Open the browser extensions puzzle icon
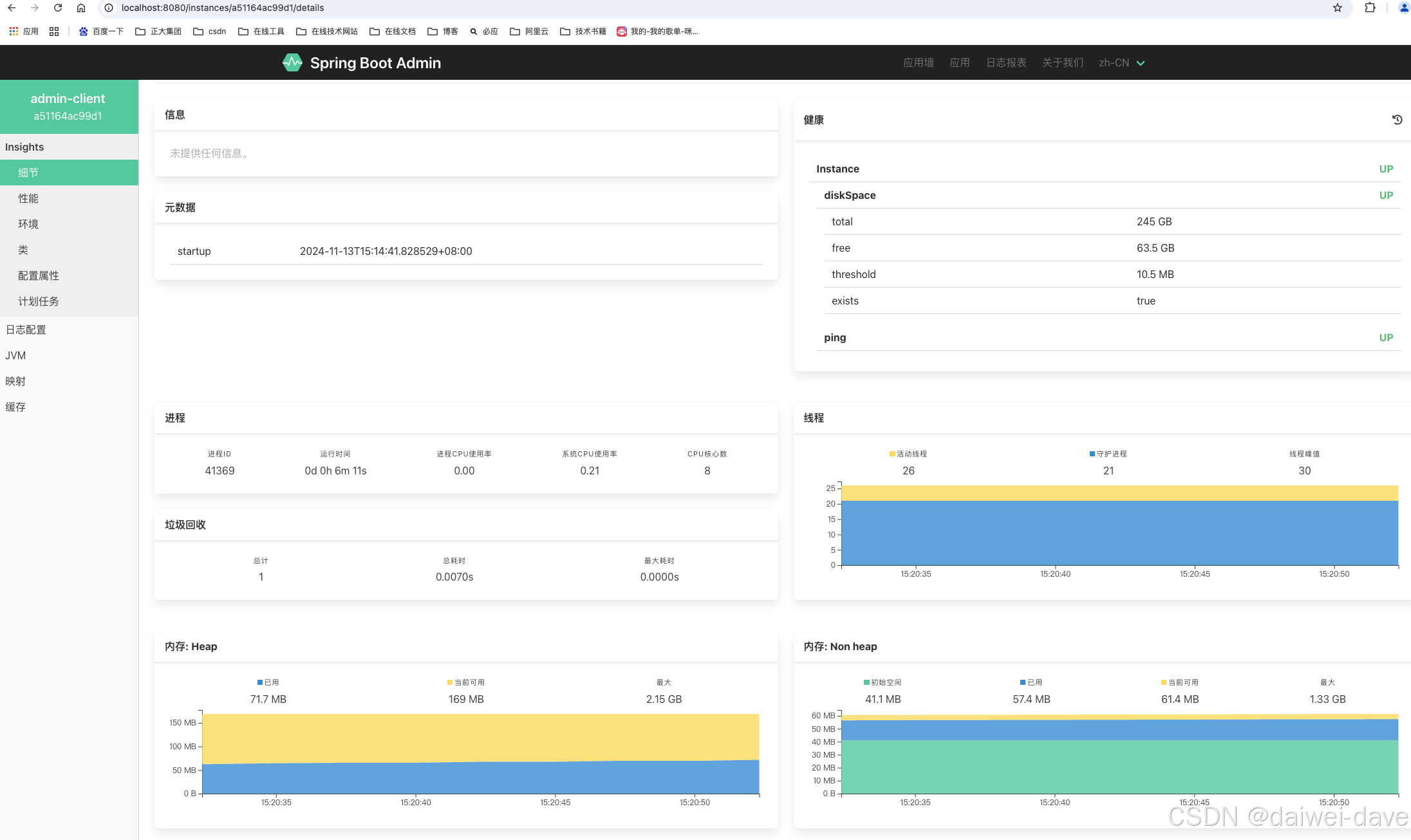Screen dimensions: 1411x840 click(1370, 8)
